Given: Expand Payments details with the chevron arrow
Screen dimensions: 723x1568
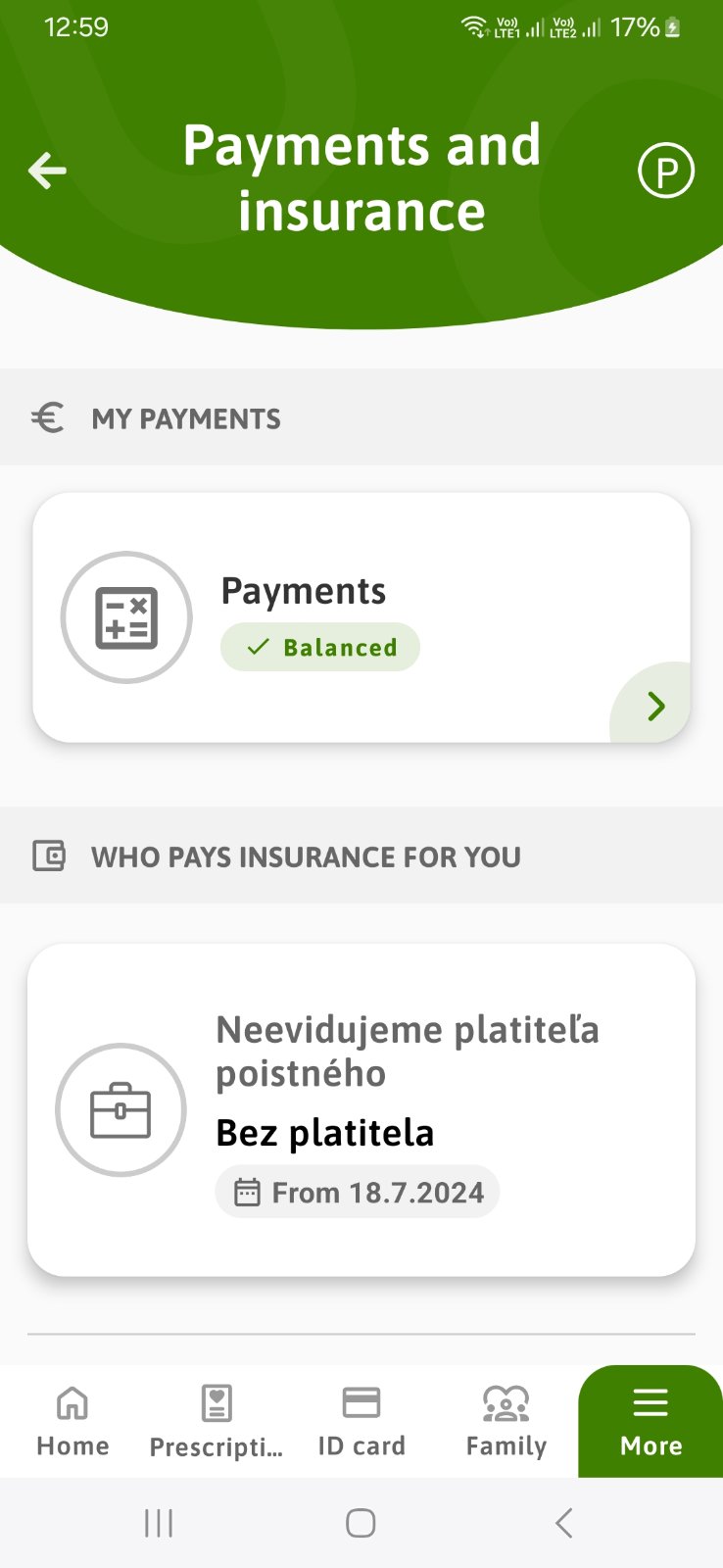Looking at the screenshot, I should pos(656,706).
